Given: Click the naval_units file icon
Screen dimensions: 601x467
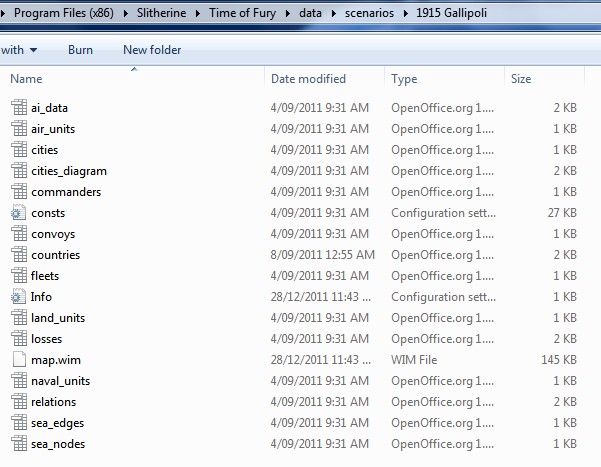Looking at the screenshot, I should click(19, 381).
